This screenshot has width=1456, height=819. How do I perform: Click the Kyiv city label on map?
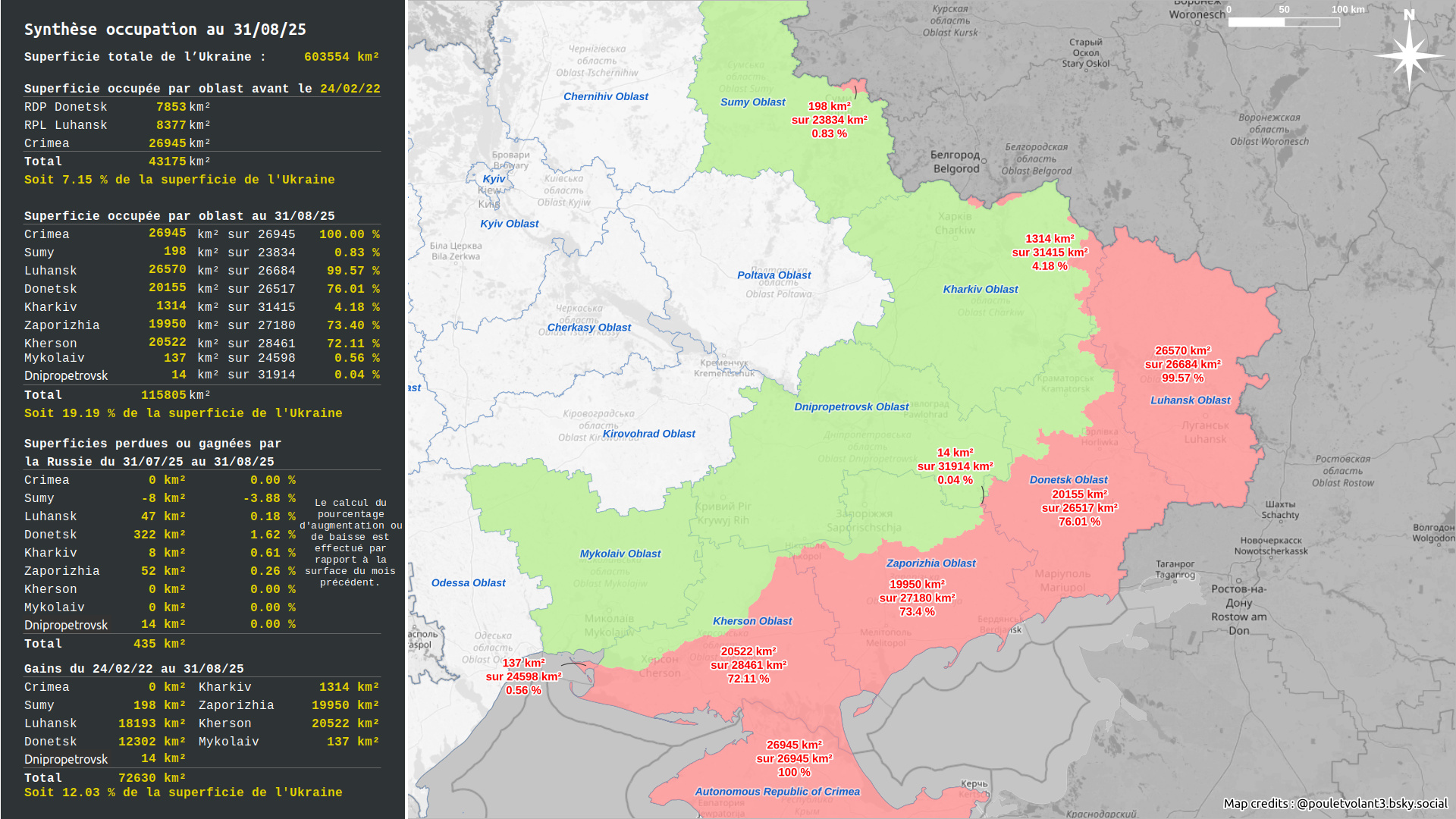[x=494, y=179]
